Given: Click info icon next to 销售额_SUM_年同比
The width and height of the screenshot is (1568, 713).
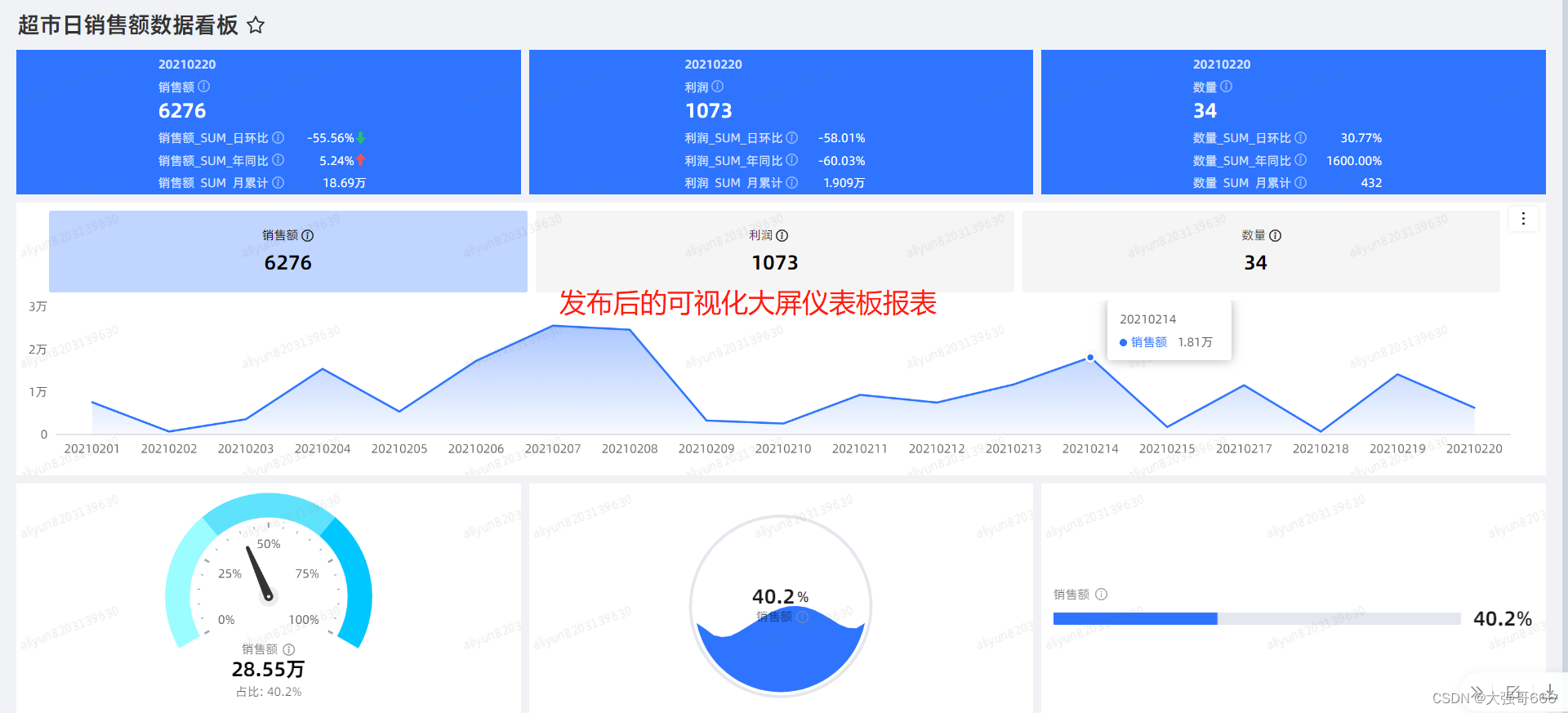Looking at the screenshot, I should pos(278,160).
